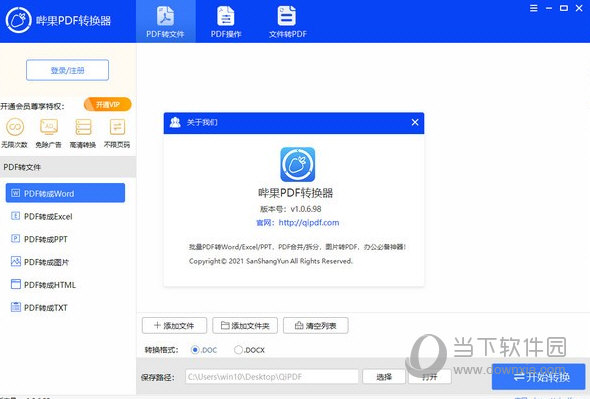Minimize the application window
The image size is (590, 399).
[x=549, y=8]
